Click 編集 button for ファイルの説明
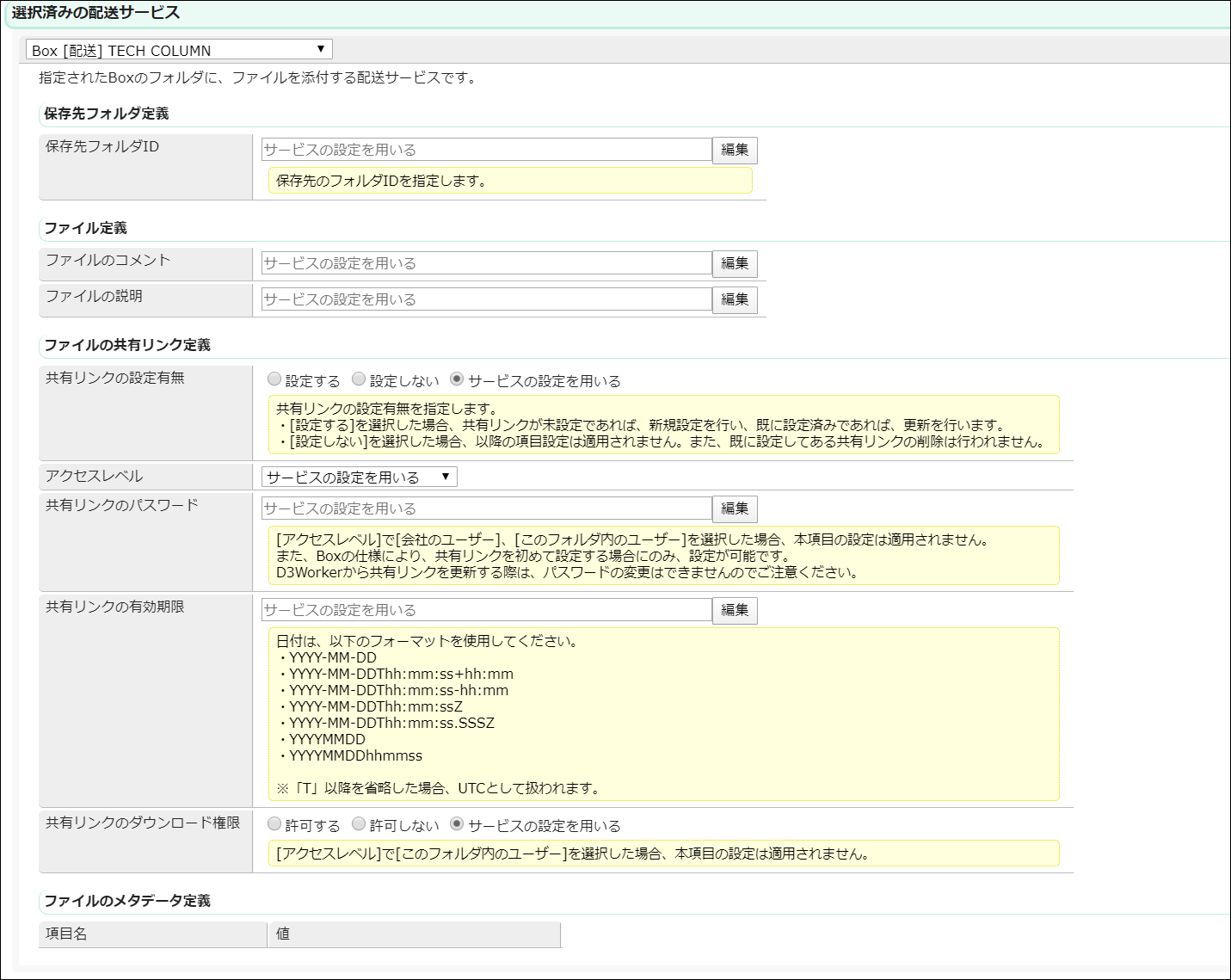 pos(735,299)
